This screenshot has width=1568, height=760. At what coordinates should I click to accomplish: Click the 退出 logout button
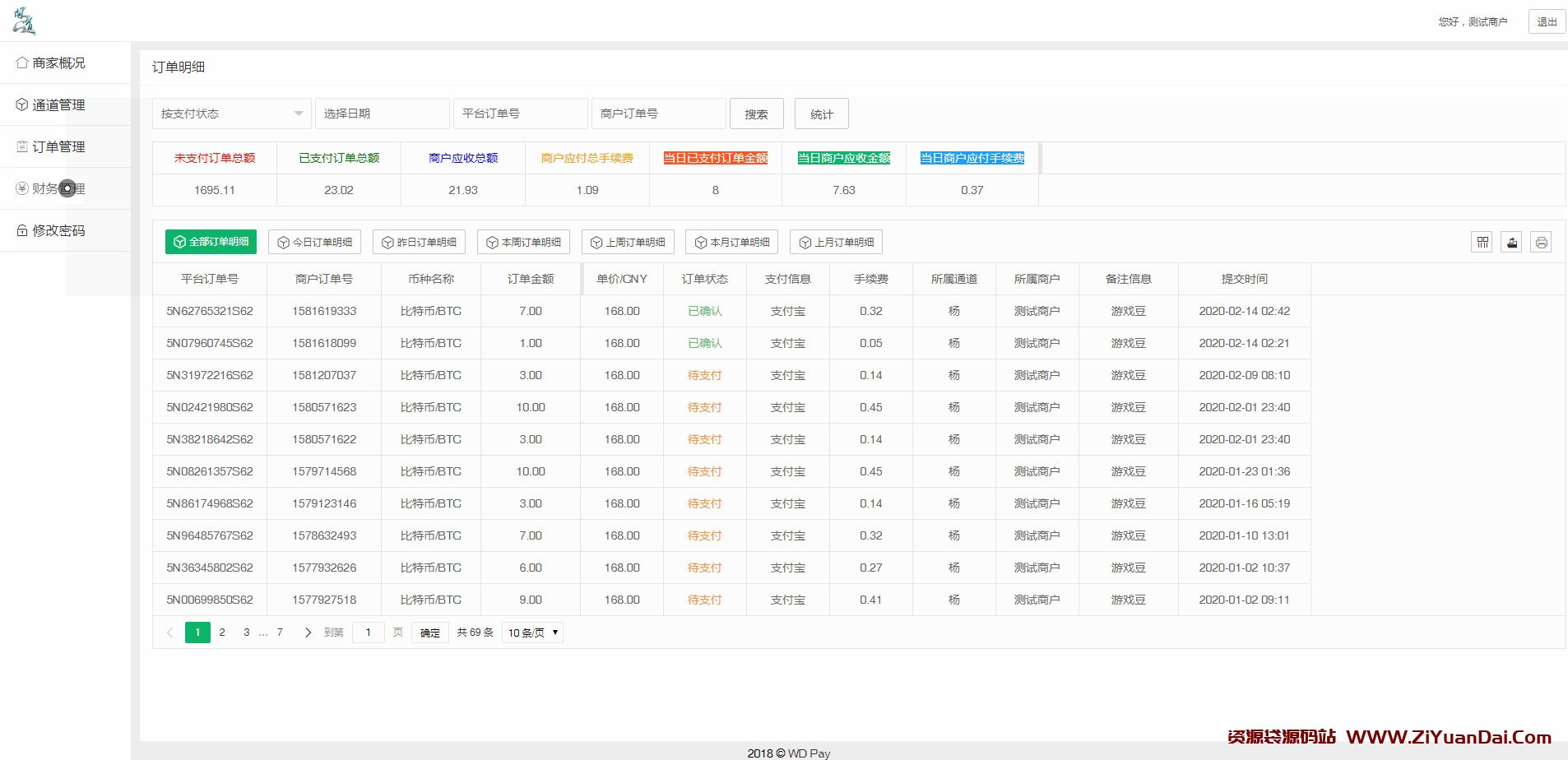(x=1547, y=21)
